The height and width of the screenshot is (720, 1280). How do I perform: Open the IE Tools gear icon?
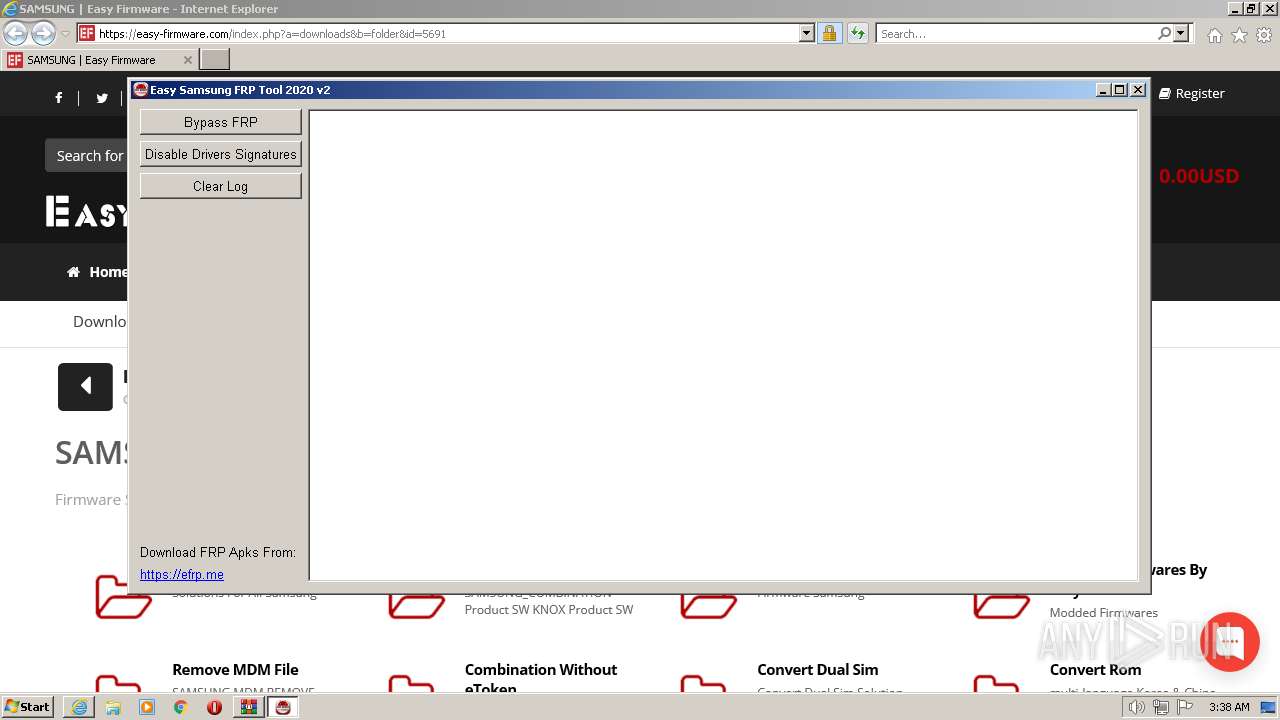click(1264, 35)
